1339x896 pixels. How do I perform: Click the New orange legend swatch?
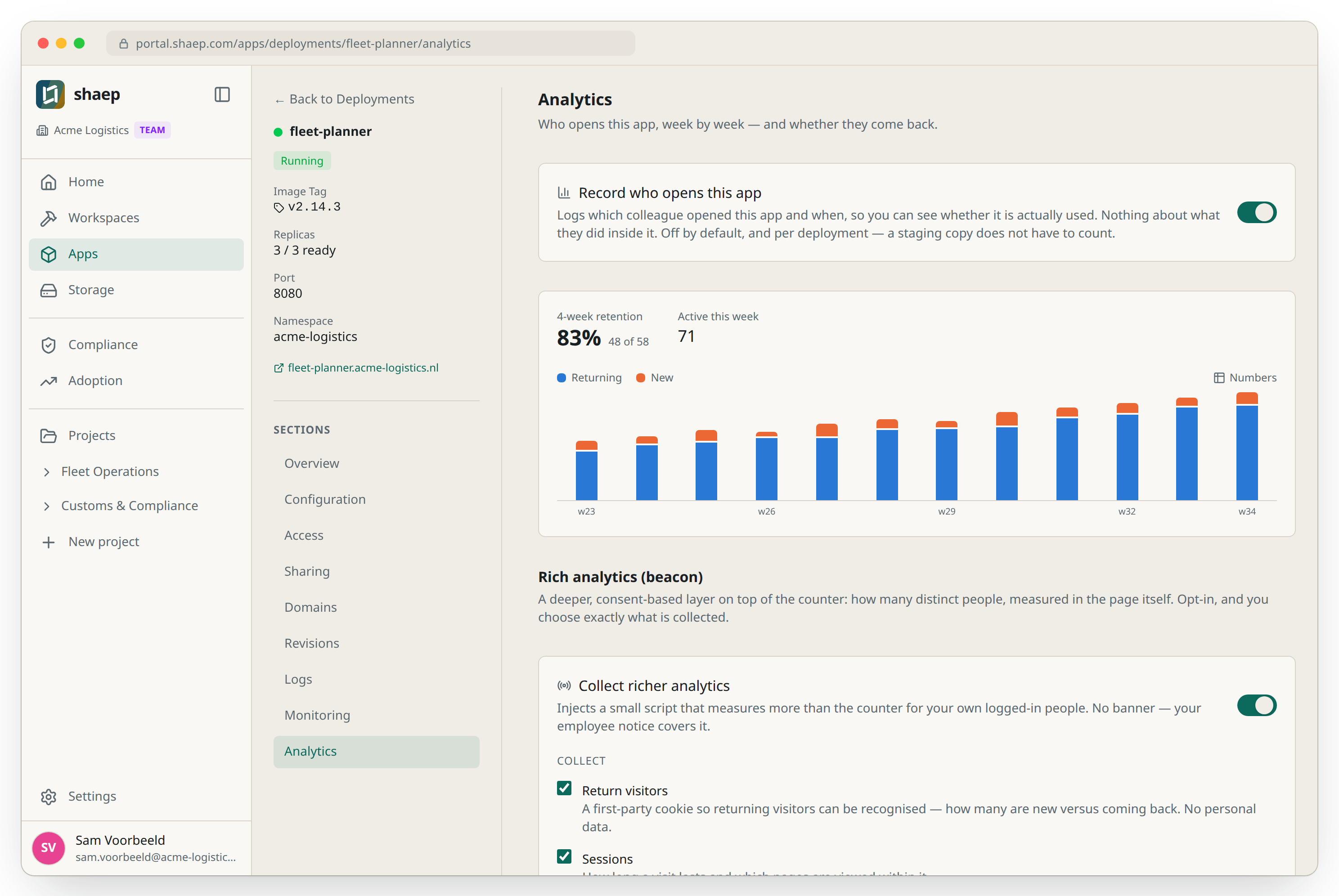click(641, 378)
